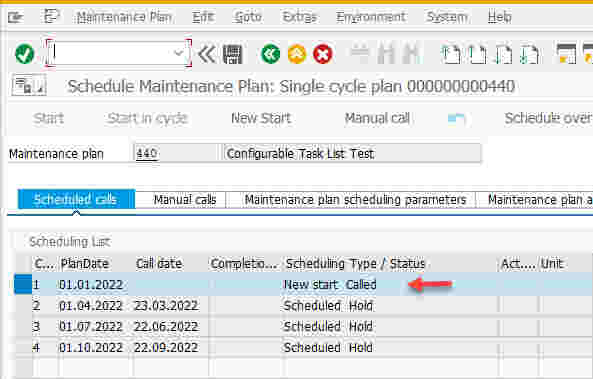Select row 1 using its row selector
Viewport: 593px width, 379px height.
(23, 284)
